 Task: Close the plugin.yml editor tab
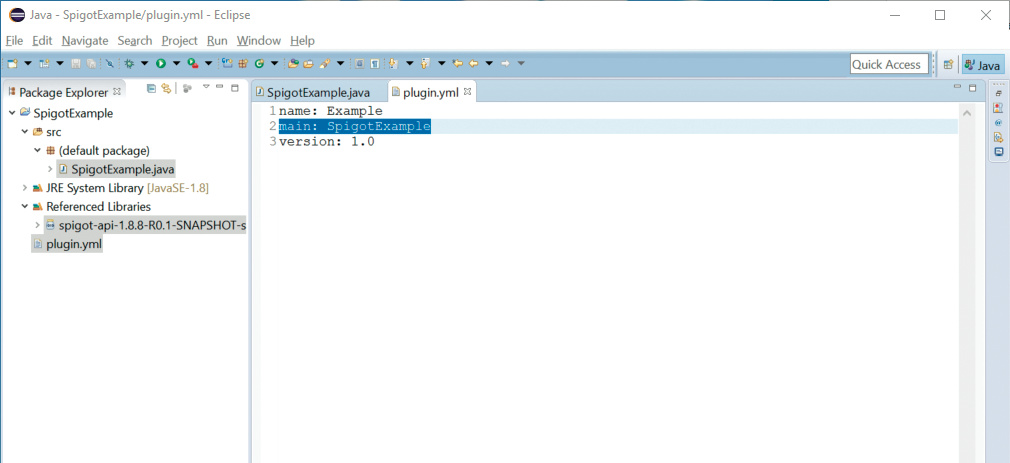468,92
